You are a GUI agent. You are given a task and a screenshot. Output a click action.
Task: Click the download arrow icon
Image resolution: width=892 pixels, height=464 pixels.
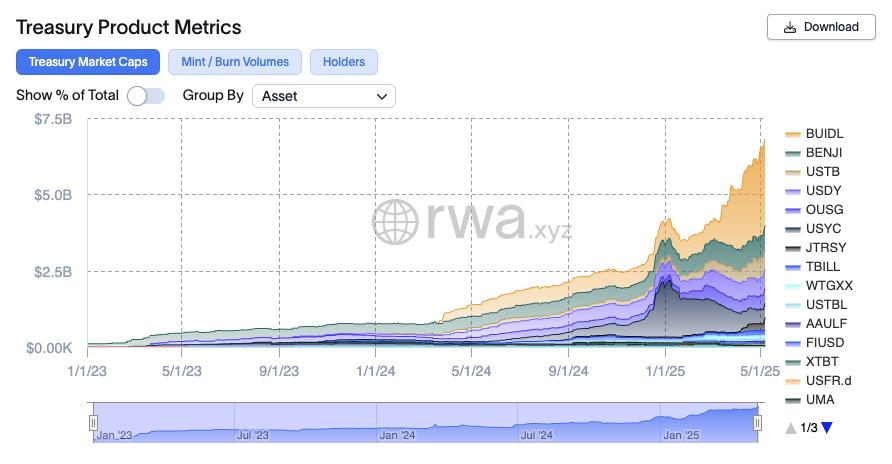(x=790, y=27)
